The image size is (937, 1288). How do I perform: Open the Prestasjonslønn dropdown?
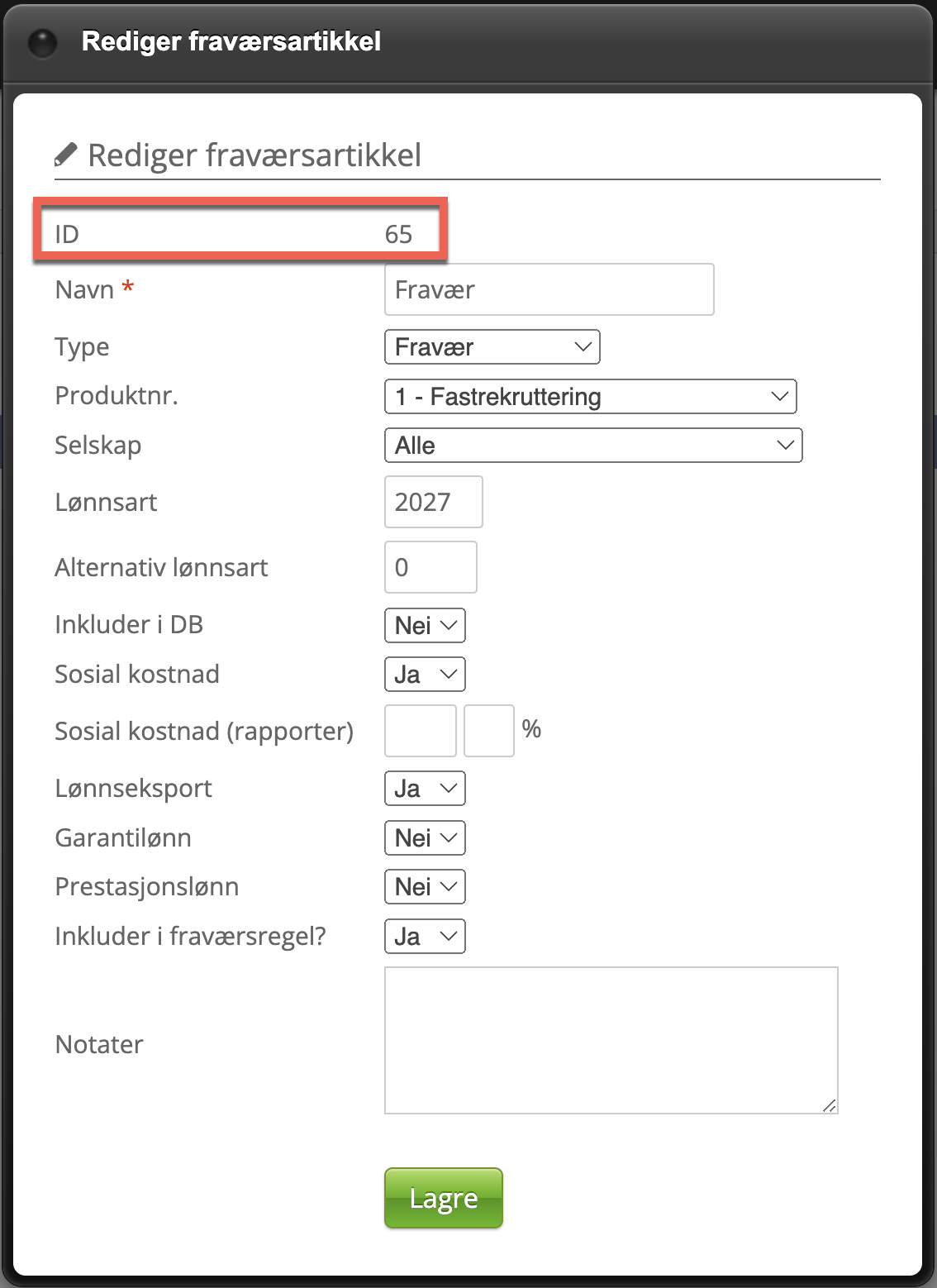(x=425, y=886)
